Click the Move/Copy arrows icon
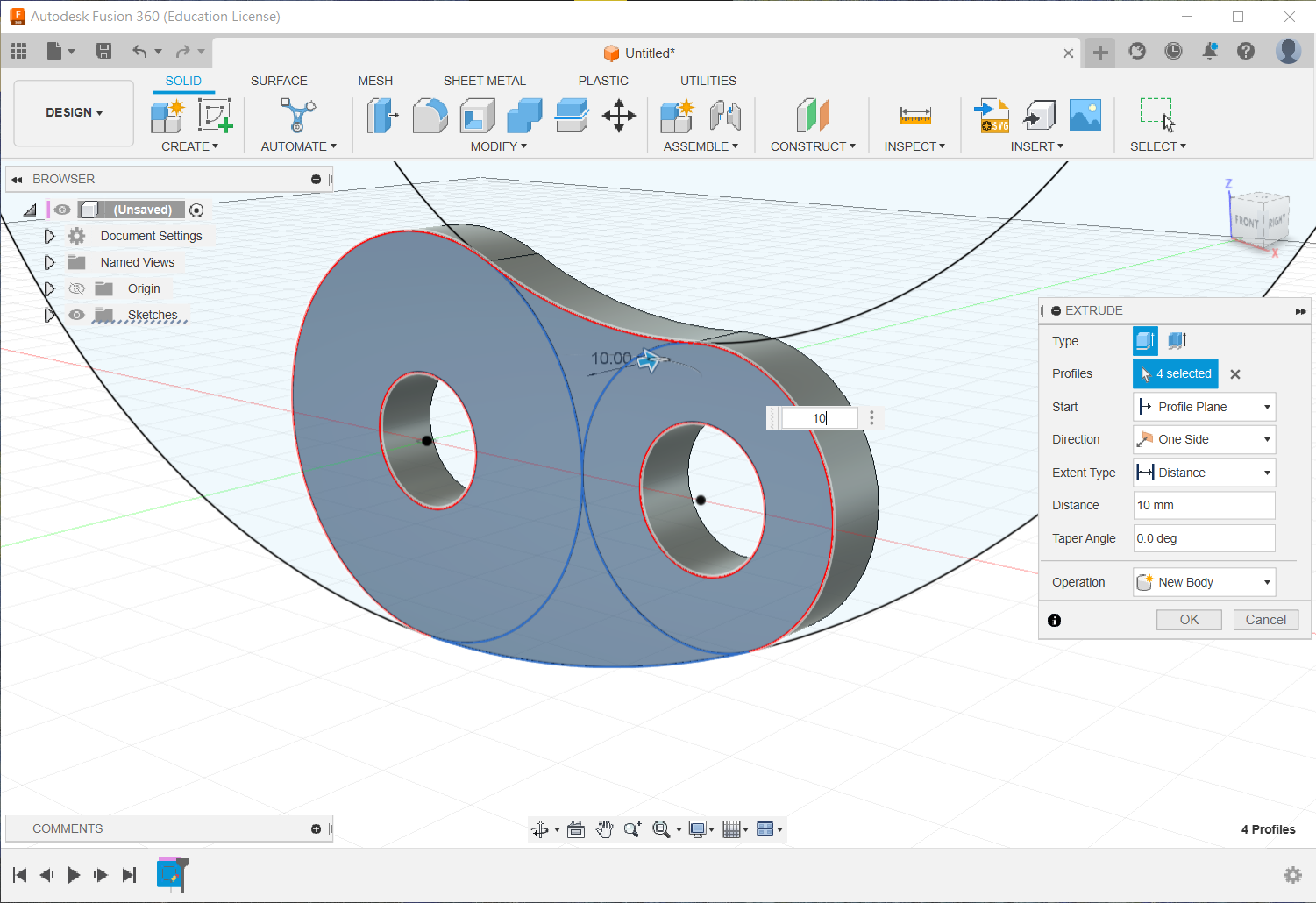 (619, 116)
